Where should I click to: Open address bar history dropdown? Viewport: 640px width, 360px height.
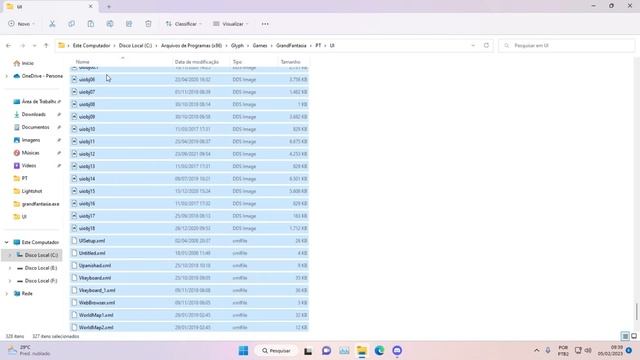coord(473,45)
